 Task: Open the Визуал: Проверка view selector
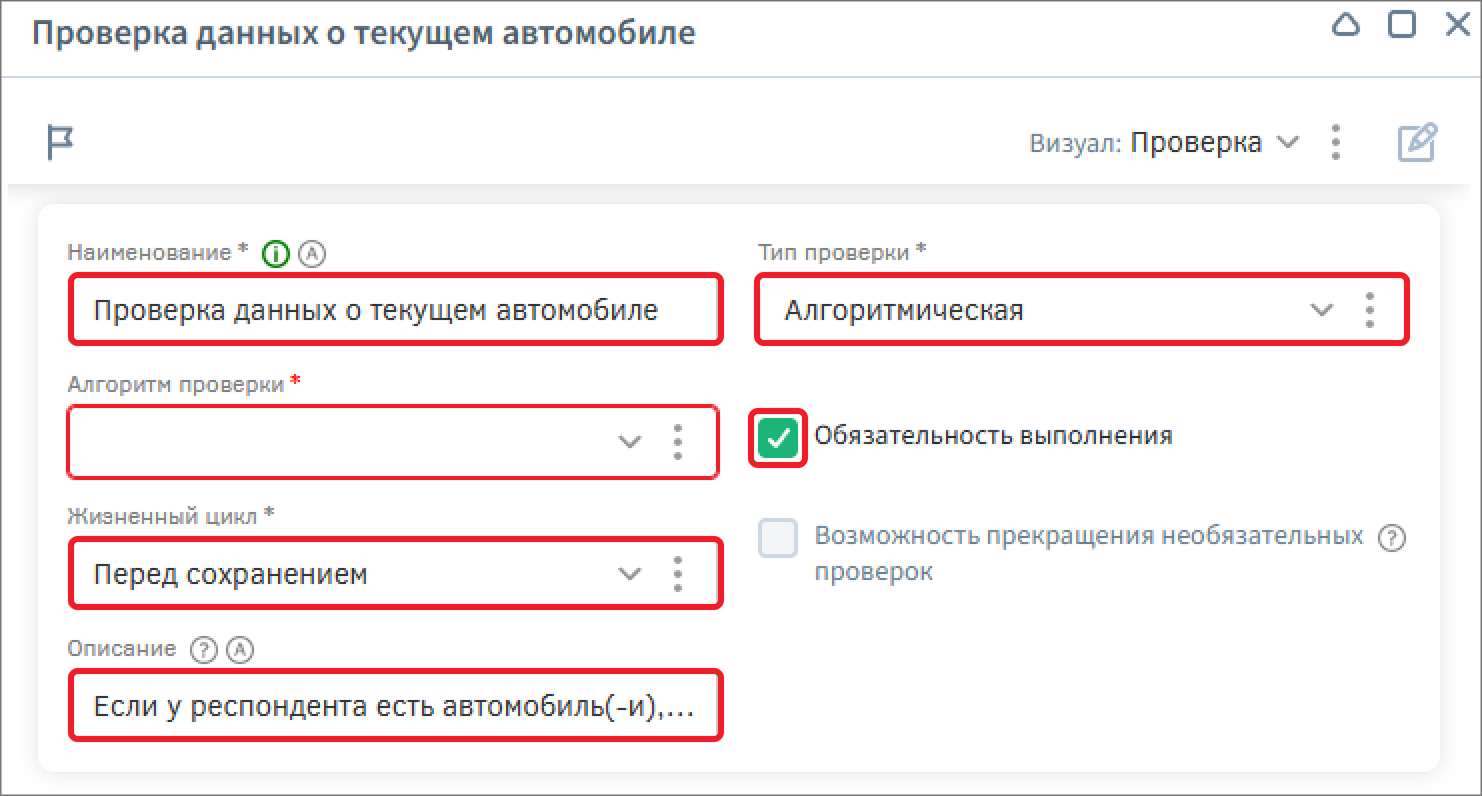[1213, 143]
